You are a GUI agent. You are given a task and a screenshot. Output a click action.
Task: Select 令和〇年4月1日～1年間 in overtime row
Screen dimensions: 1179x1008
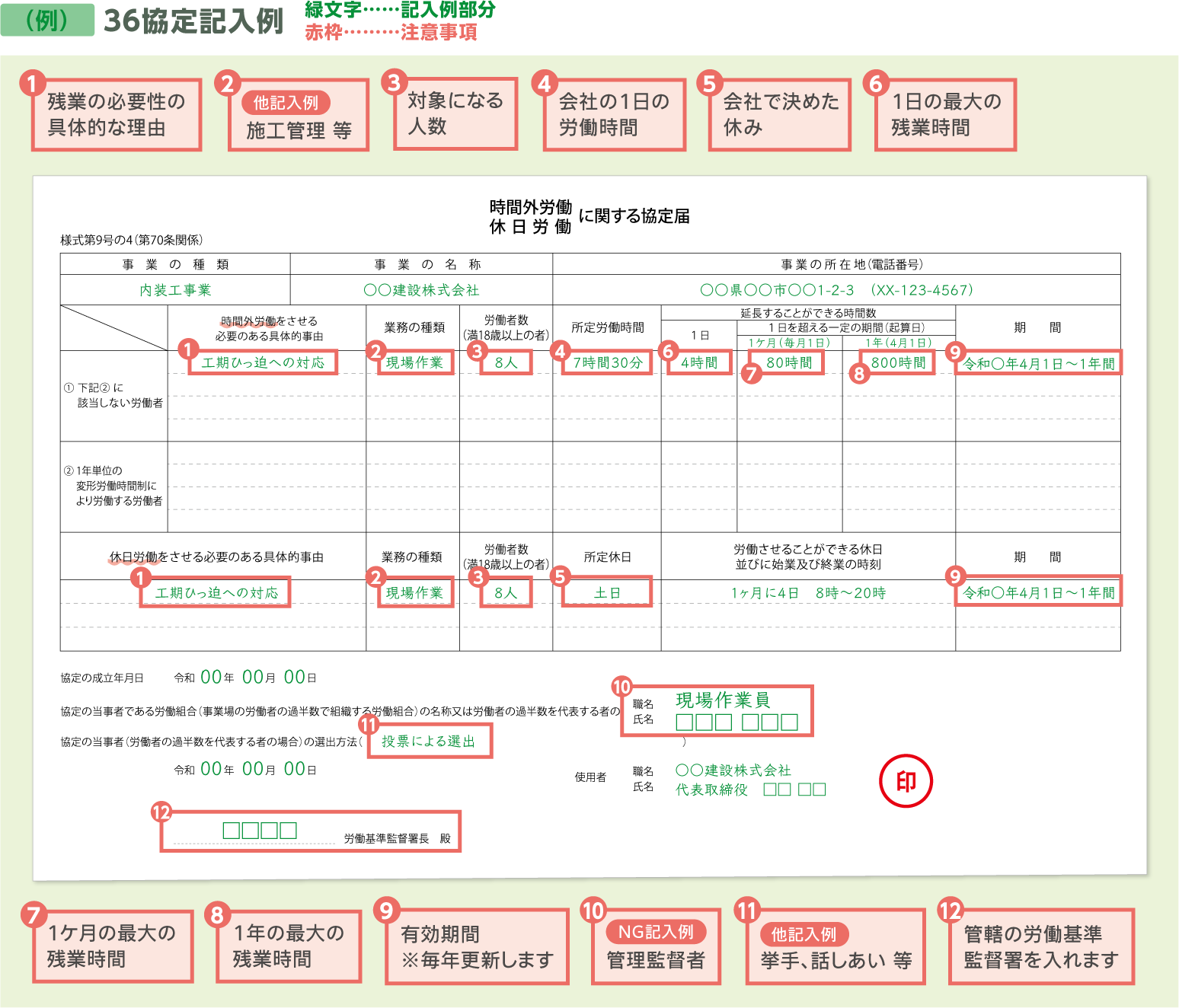[1039, 363]
